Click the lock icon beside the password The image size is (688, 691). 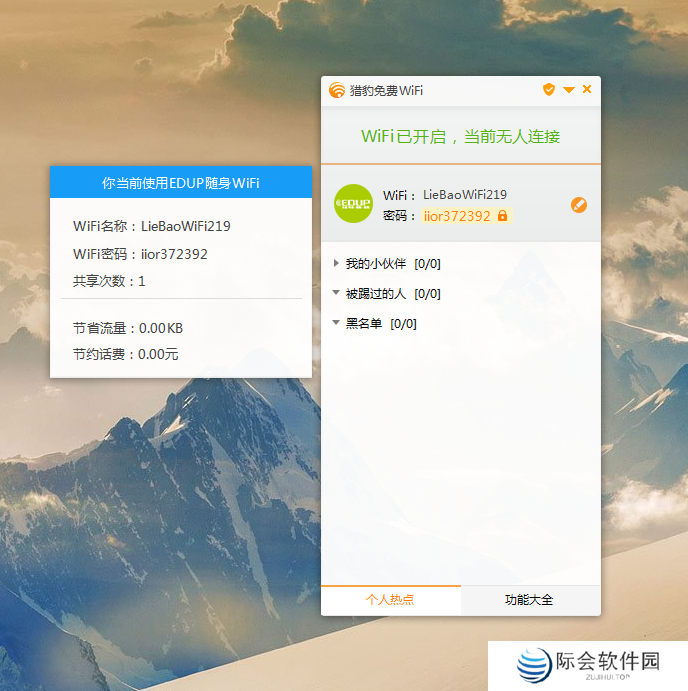(x=502, y=215)
